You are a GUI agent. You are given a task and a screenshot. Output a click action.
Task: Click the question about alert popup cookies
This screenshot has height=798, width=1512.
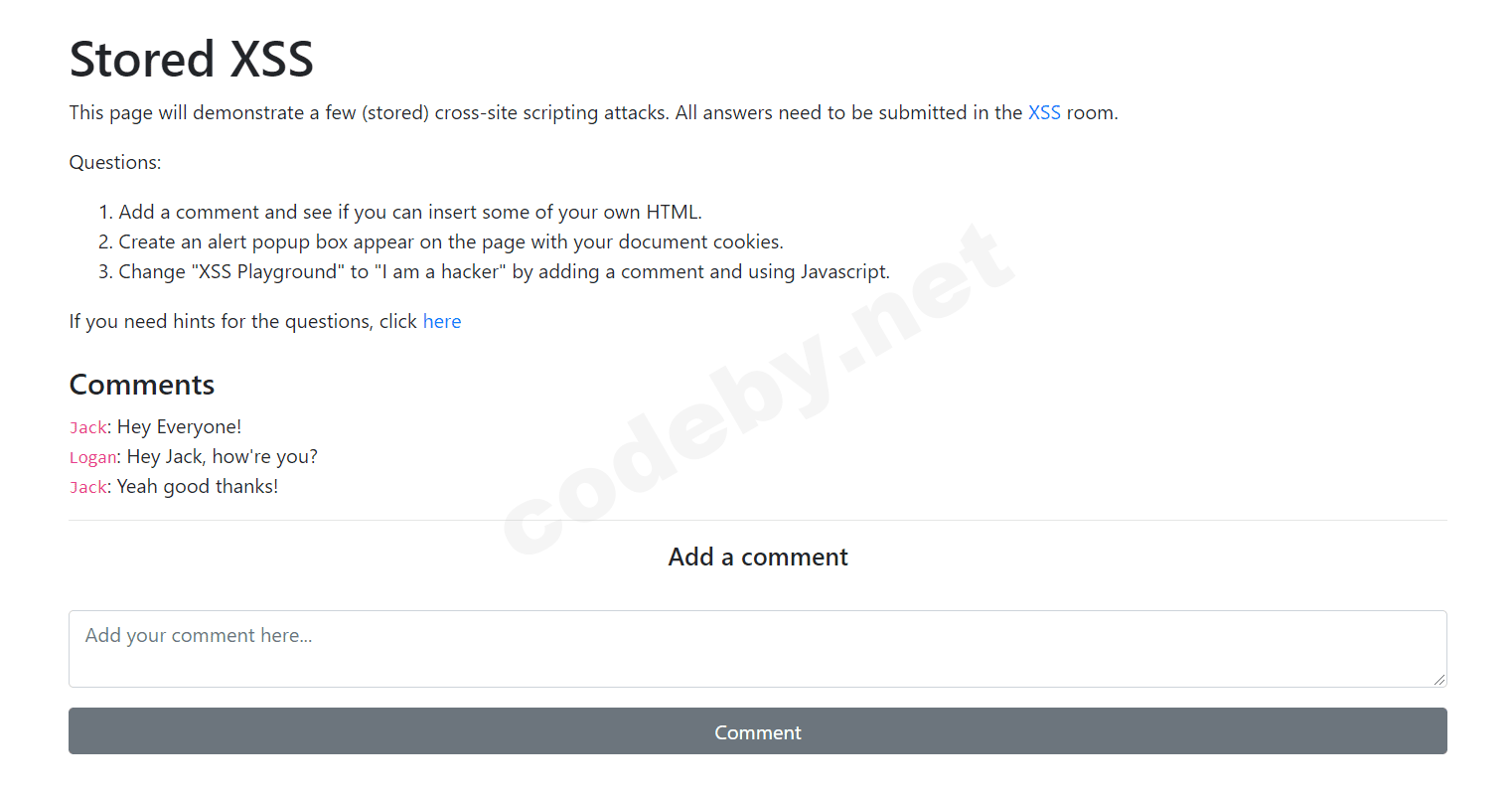[450, 241]
